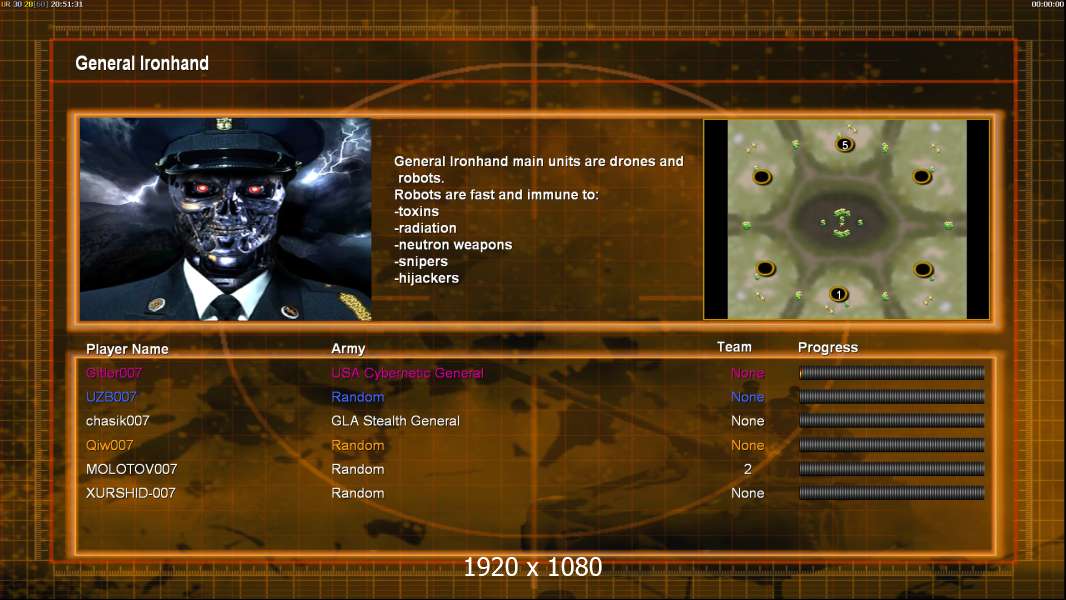Click Gitler007's loading progress bar
The width and height of the screenshot is (1066, 600).
[892, 372]
